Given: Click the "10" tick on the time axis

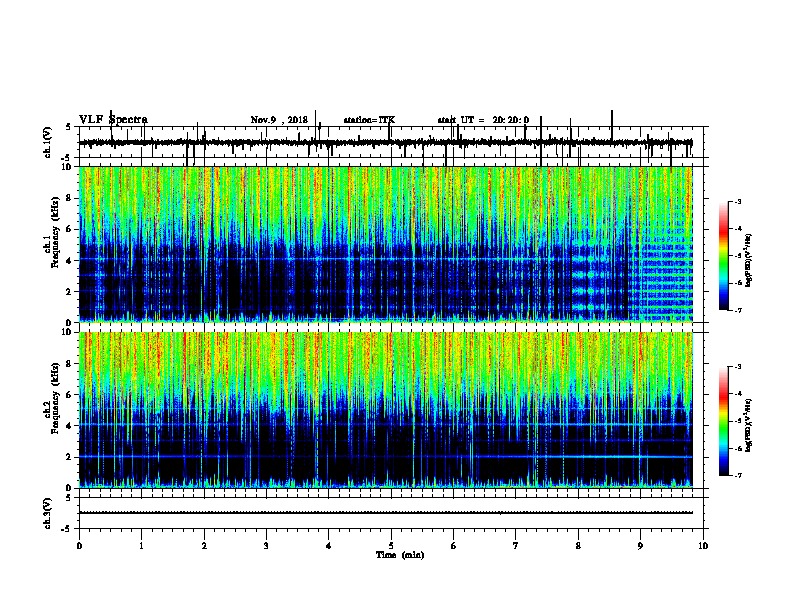Looking at the screenshot, I should 703,546.
